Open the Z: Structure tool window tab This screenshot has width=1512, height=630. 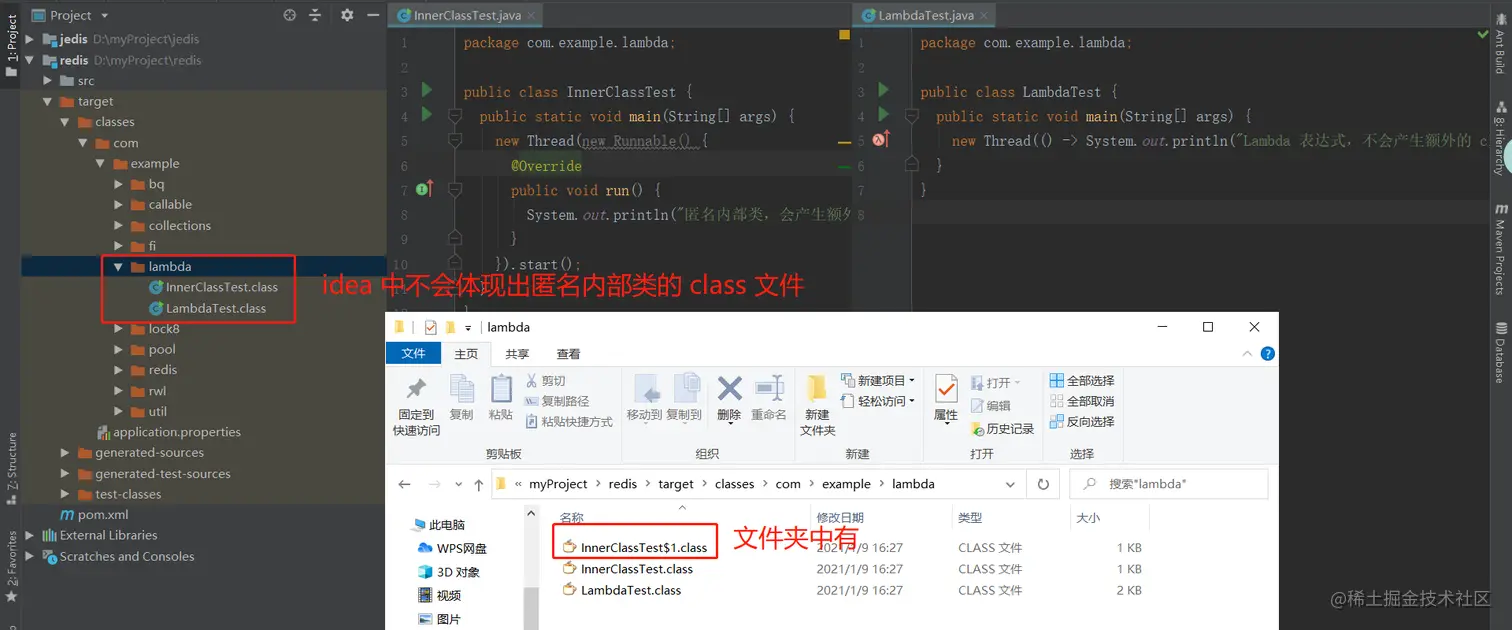(x=11, y=467)
